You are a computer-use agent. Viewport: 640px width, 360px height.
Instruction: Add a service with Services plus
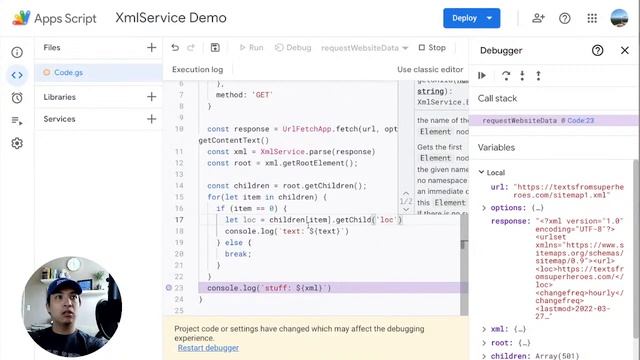coord(151,119)
